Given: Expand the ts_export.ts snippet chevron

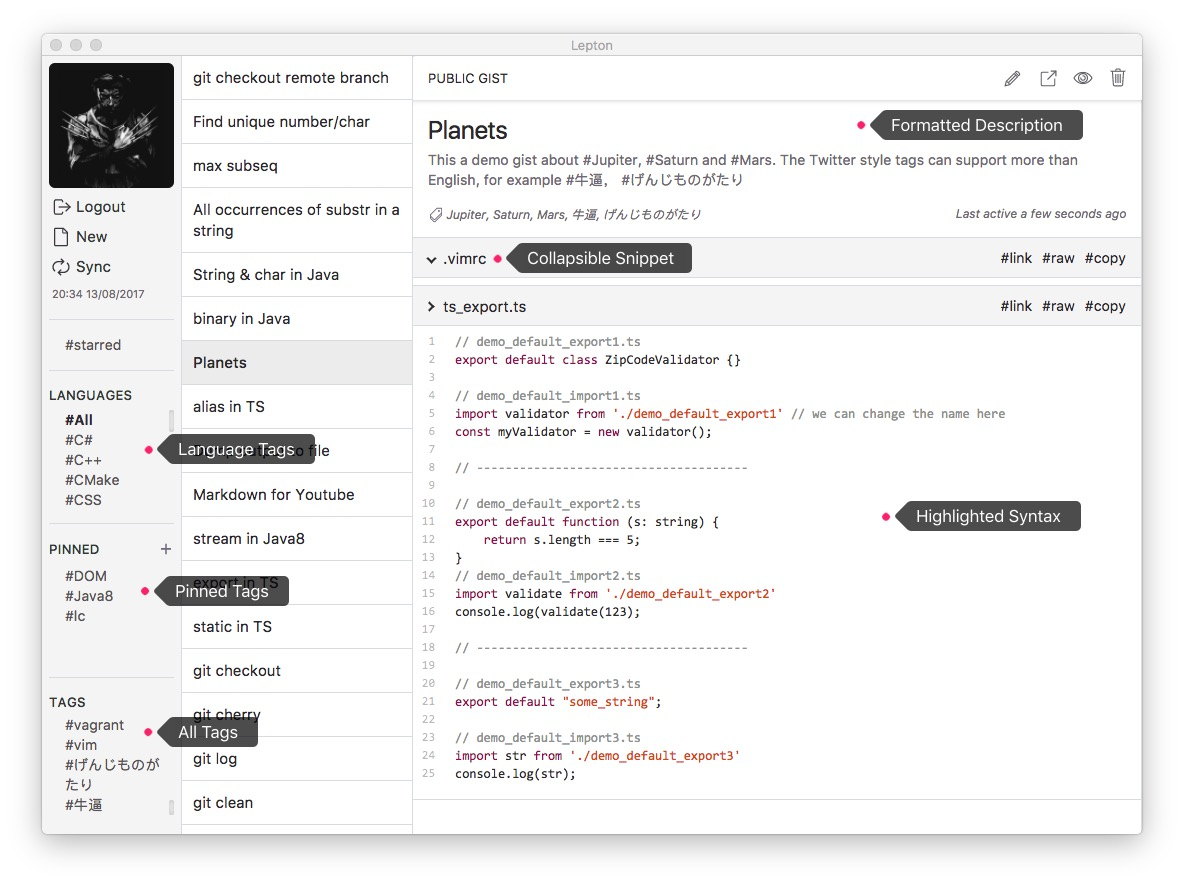Looking at the screenshot, I should click(431, 306).
